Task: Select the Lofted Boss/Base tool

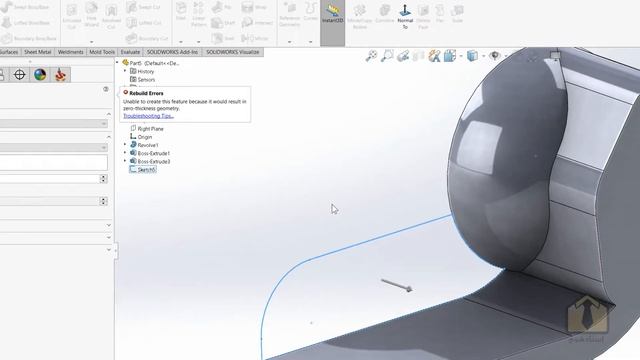Action: [26, 23]
